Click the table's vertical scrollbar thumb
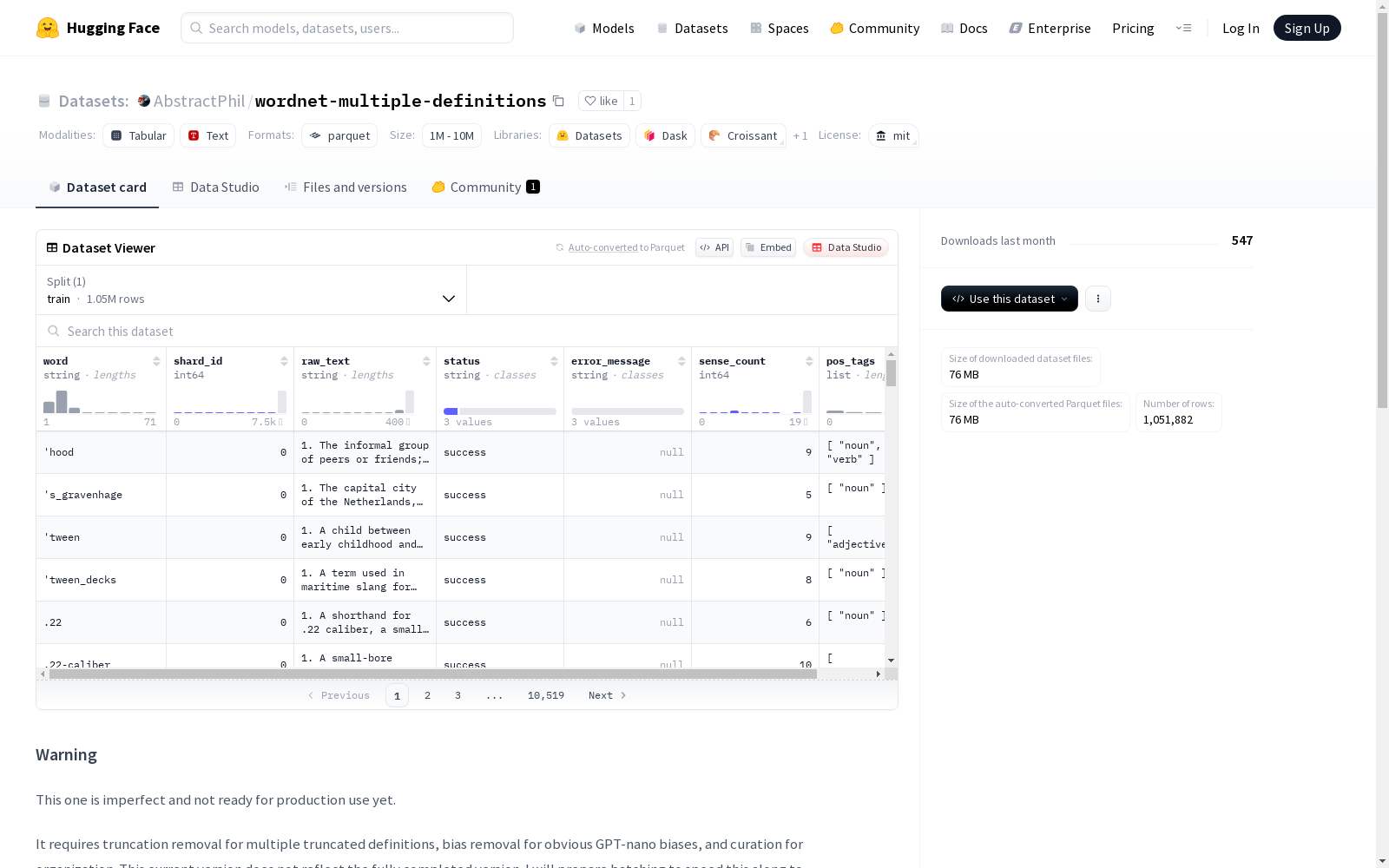The image size is (1389, 868). pyautogui.click(x=891, y=372)
